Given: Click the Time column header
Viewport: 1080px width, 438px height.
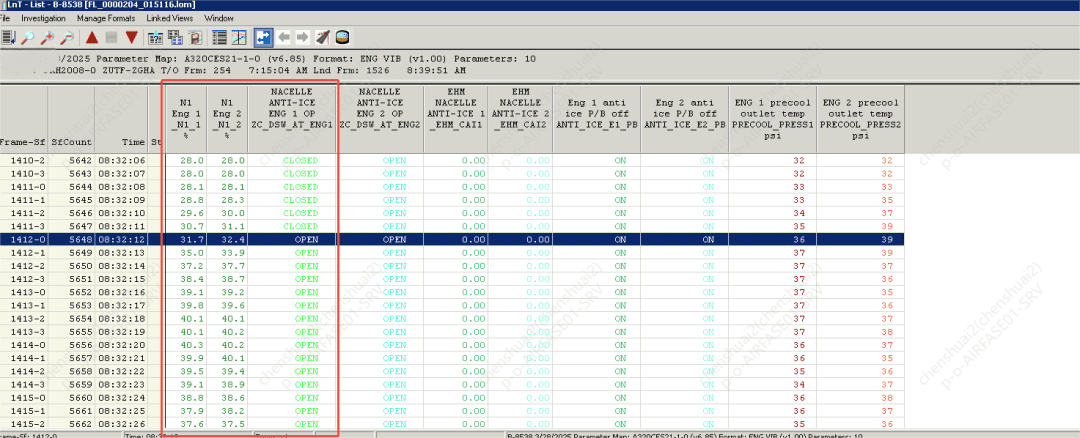Looking at the screenshot, I should coord(133,143).
